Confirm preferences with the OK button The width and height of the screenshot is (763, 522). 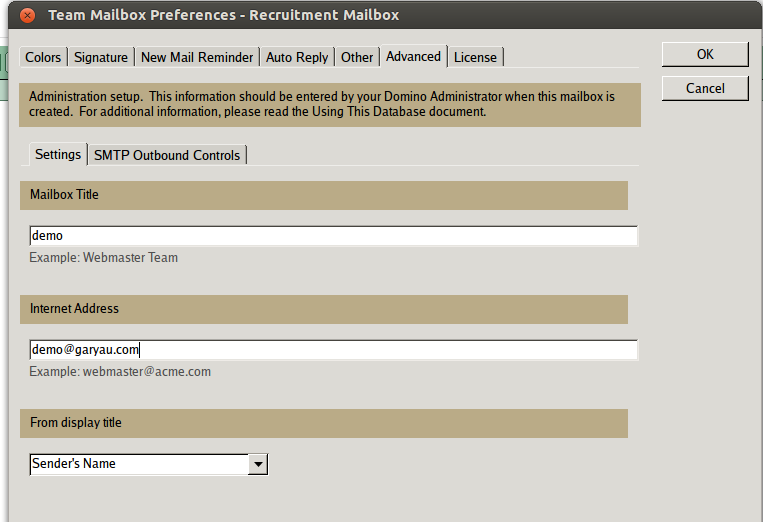tap(705, 54)
